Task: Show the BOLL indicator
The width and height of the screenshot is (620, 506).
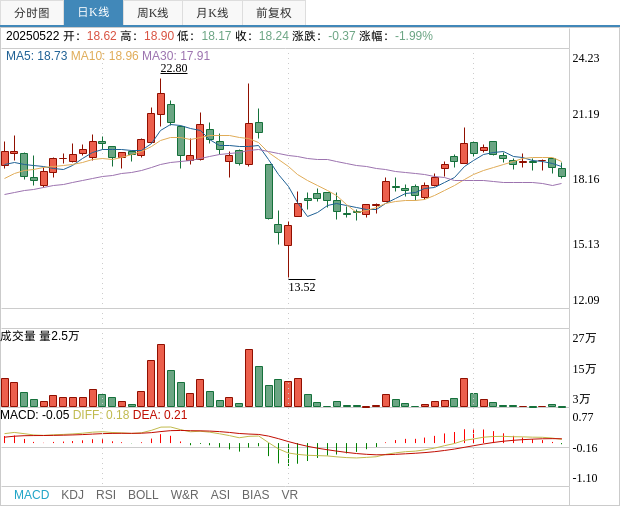Action: (x=143, y=495)
